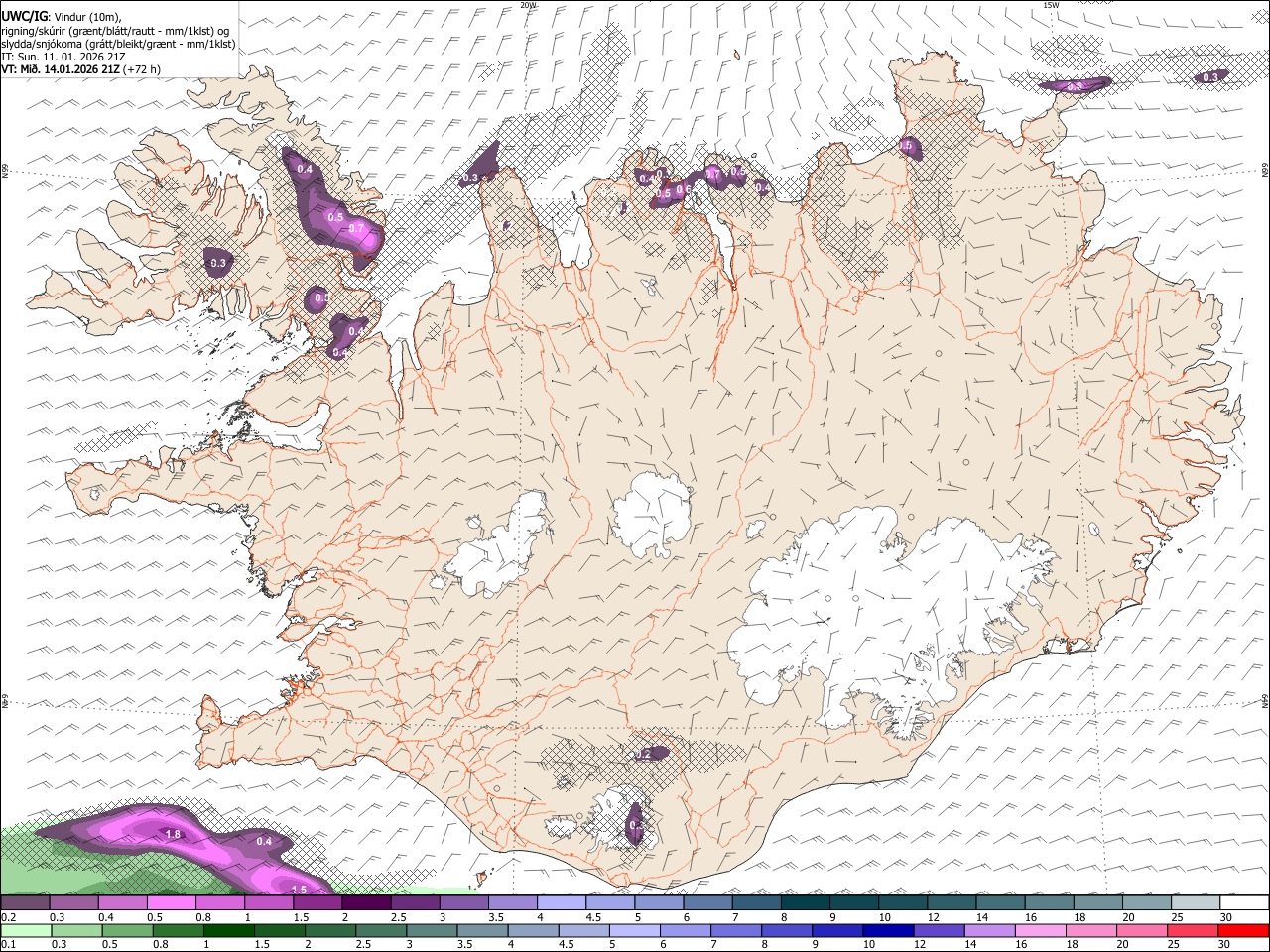Image resolution: width=1270 pixels, height=952 pixels.
Task: Click the 0.7 precipitation value in the Westfjords
Action: (x=358, y=228)
